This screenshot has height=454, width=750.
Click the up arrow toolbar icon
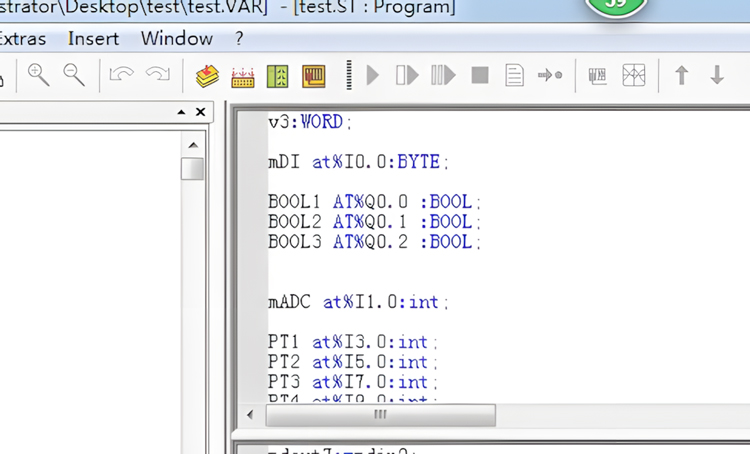(x=681, y=75)
